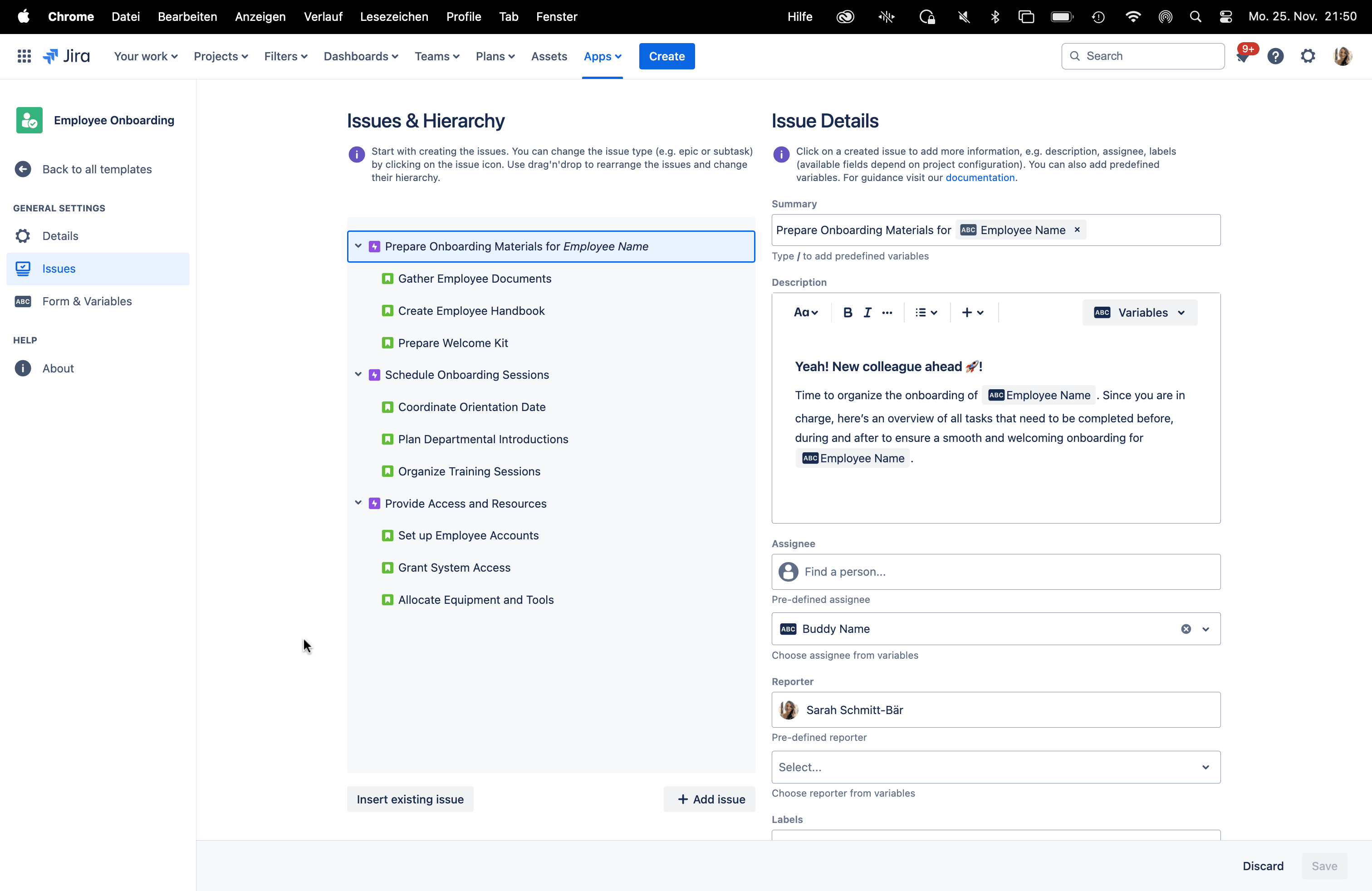Open the Variables dropdown in the description toolbar

coord(1140,313)
